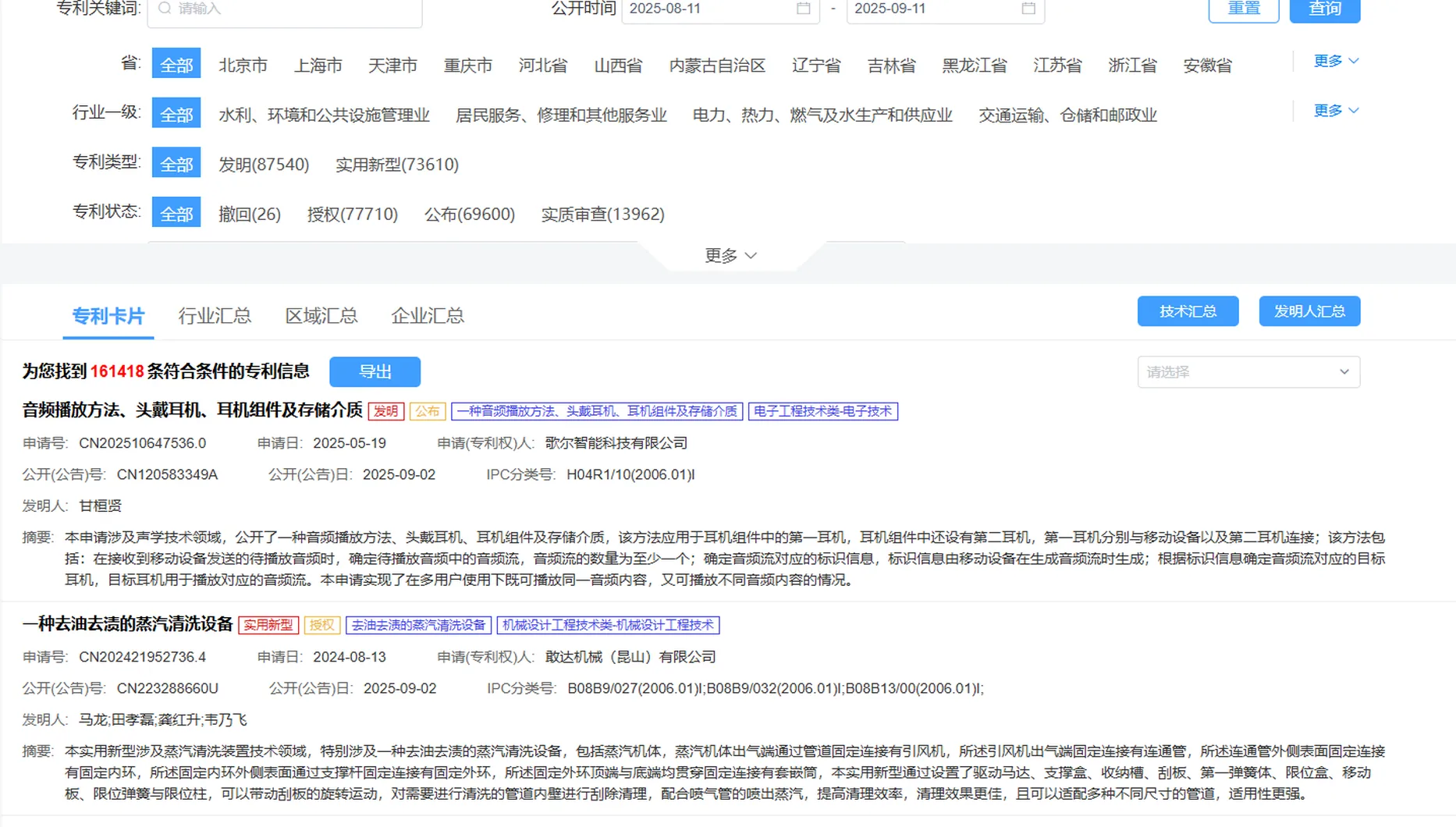Switch to 企业汇总 tab

point(428,316)
